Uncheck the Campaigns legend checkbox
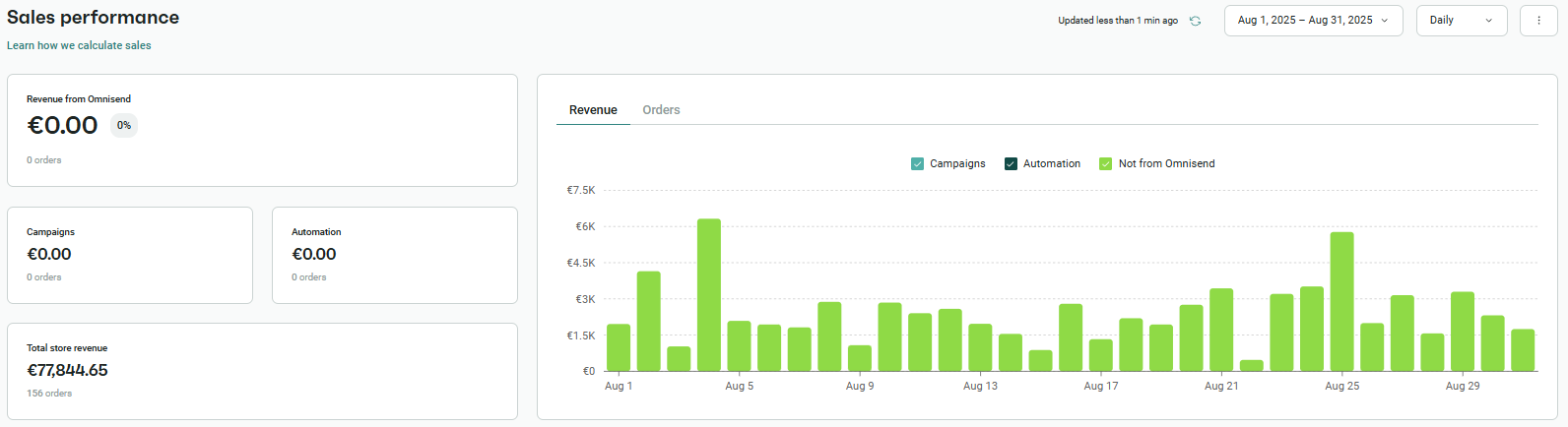The image size is (1568, 427). click(918, 164)
